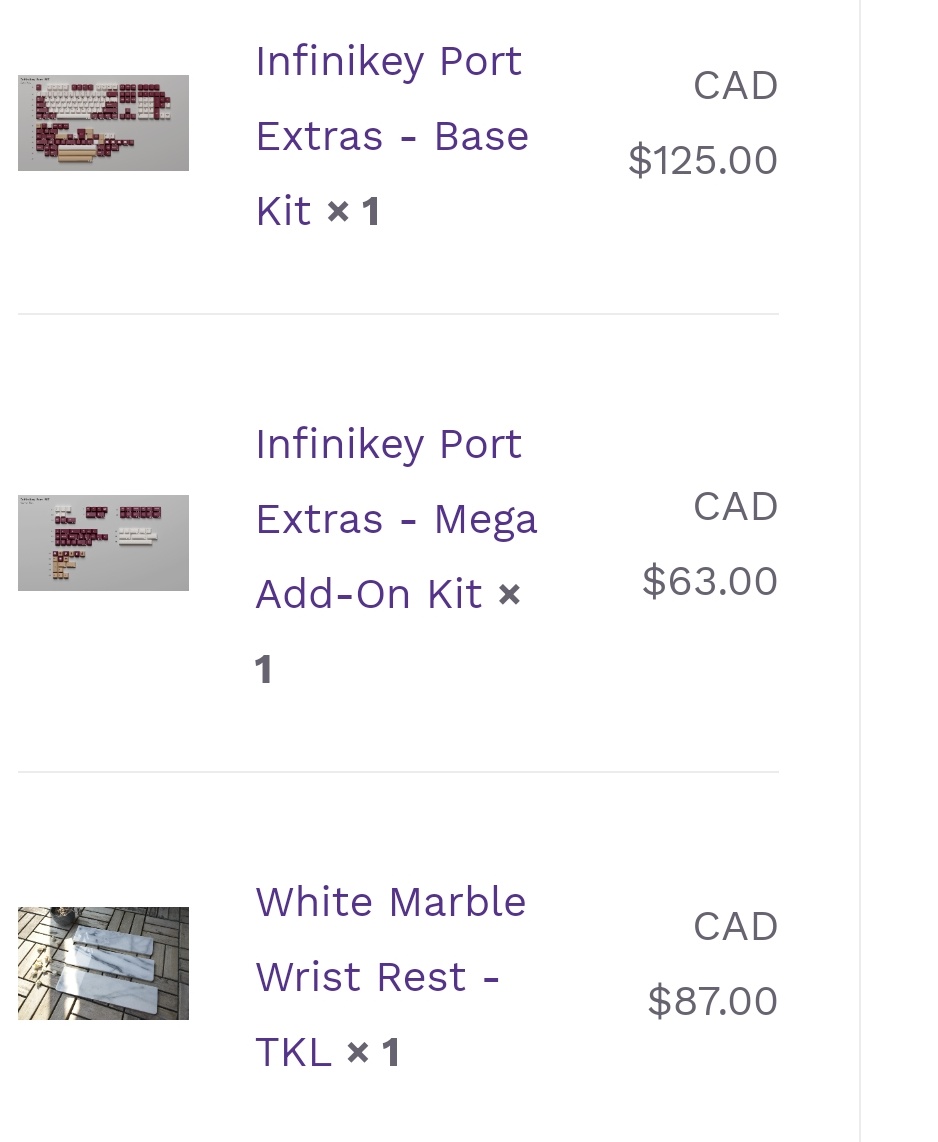Select the $87.00 price amount
This screenshot has width=938, height=1142.
pyautogui.click(x=713, y=1001)
